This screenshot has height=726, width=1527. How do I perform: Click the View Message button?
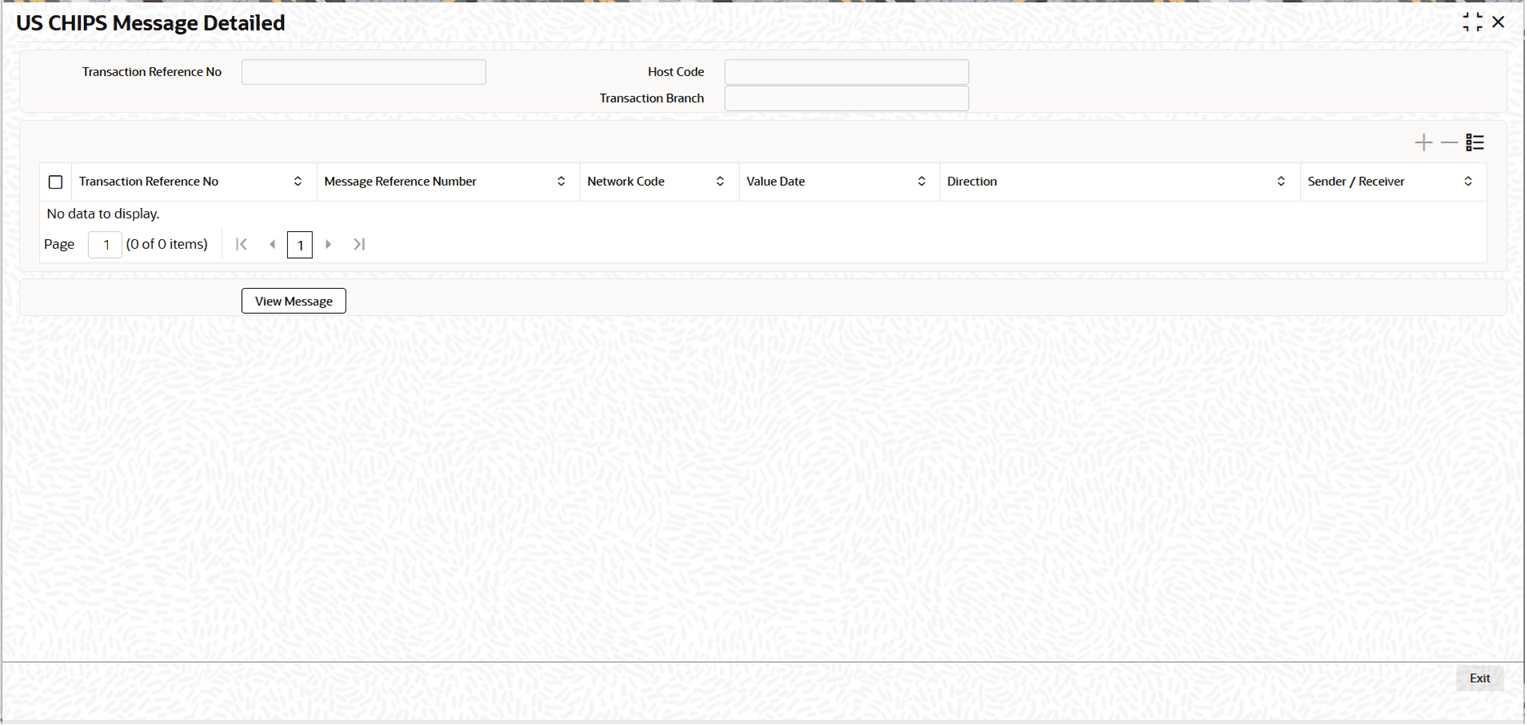294,301
